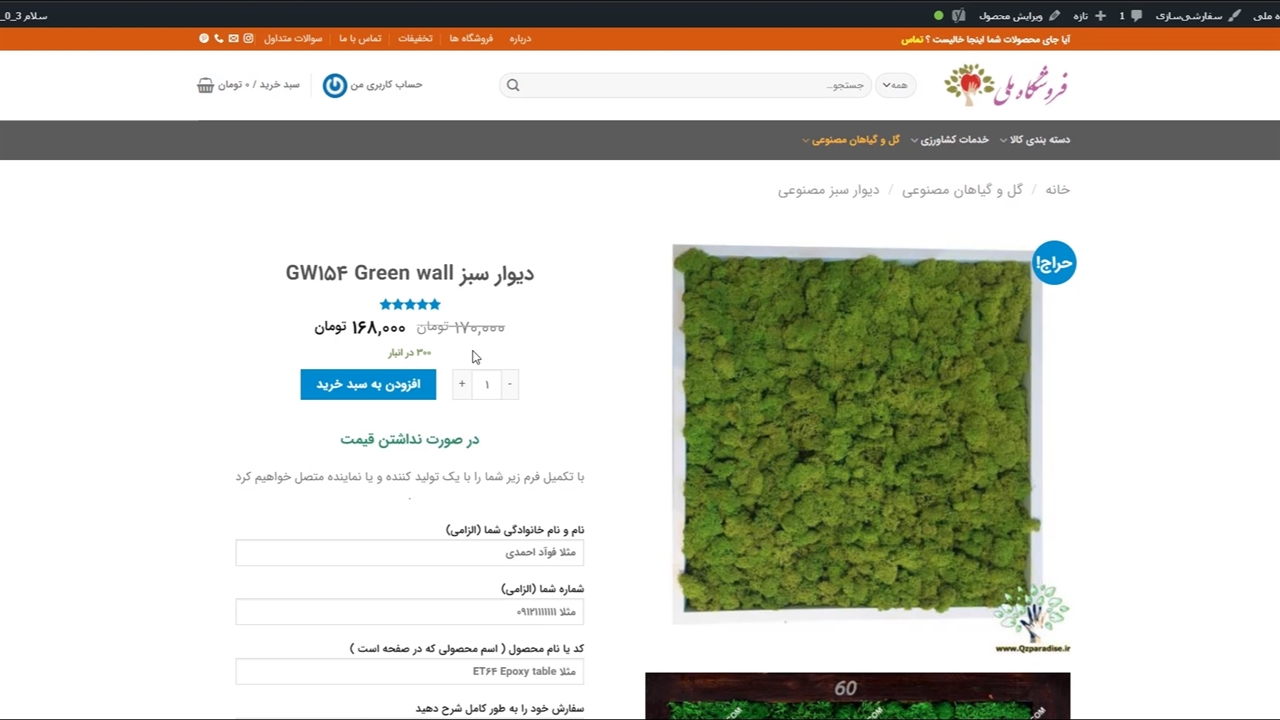Image resolution: width=1280 pixels, height=720 pixels.
Task: Click the comments bubble in admin bar
Action: click(x=1135, y=16)
